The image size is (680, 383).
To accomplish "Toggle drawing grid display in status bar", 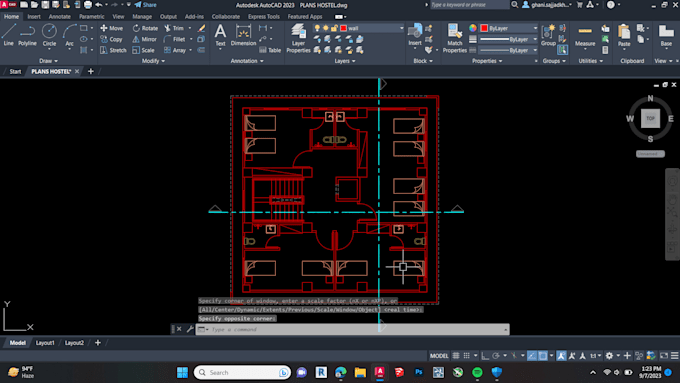I will click(x=456, y=356).
